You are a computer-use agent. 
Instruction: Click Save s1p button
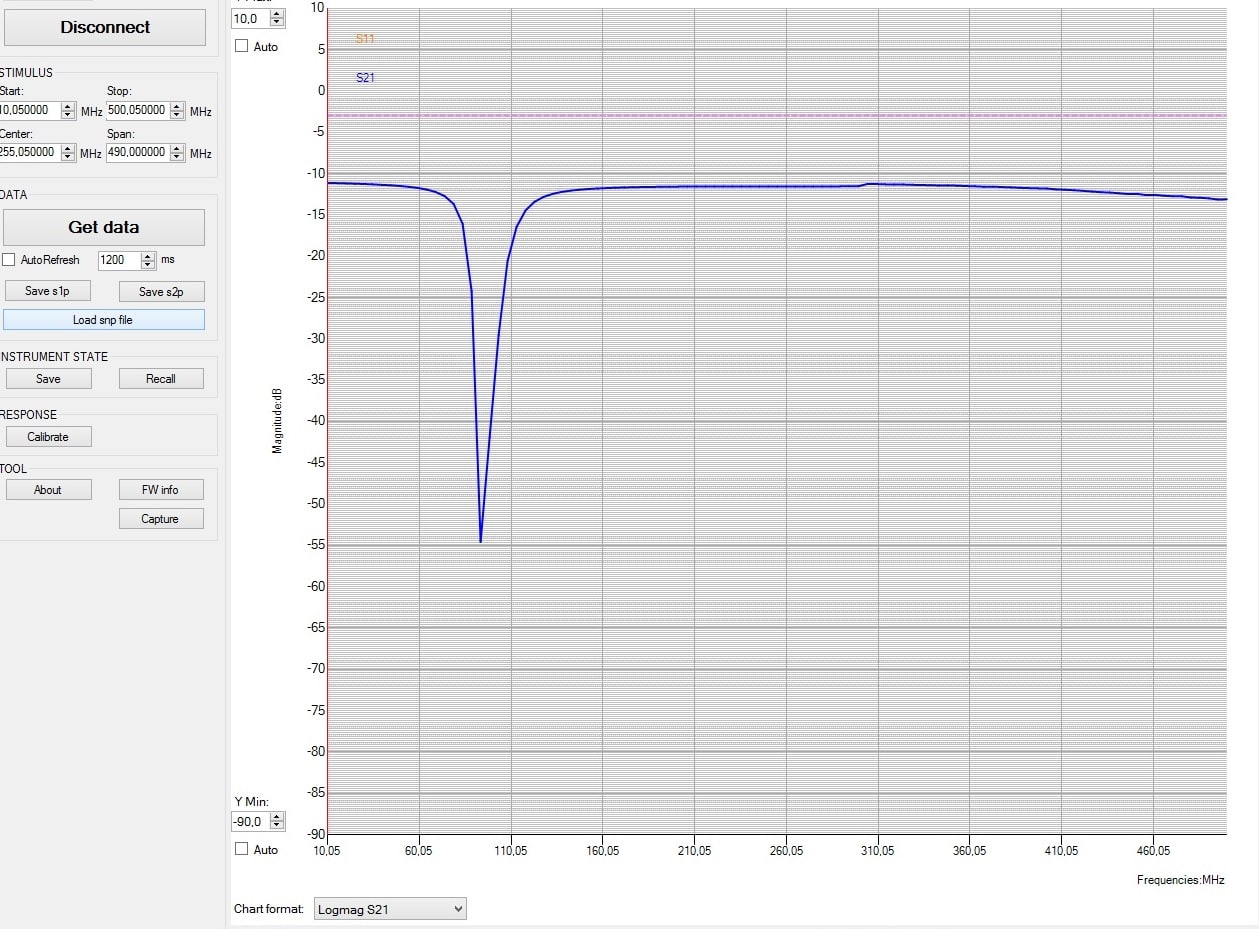(48, 291)
